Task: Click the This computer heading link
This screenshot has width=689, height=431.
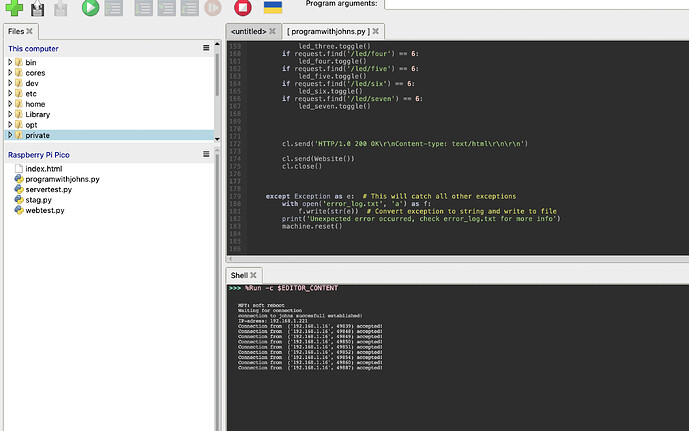Action: (x=33, y=49)
